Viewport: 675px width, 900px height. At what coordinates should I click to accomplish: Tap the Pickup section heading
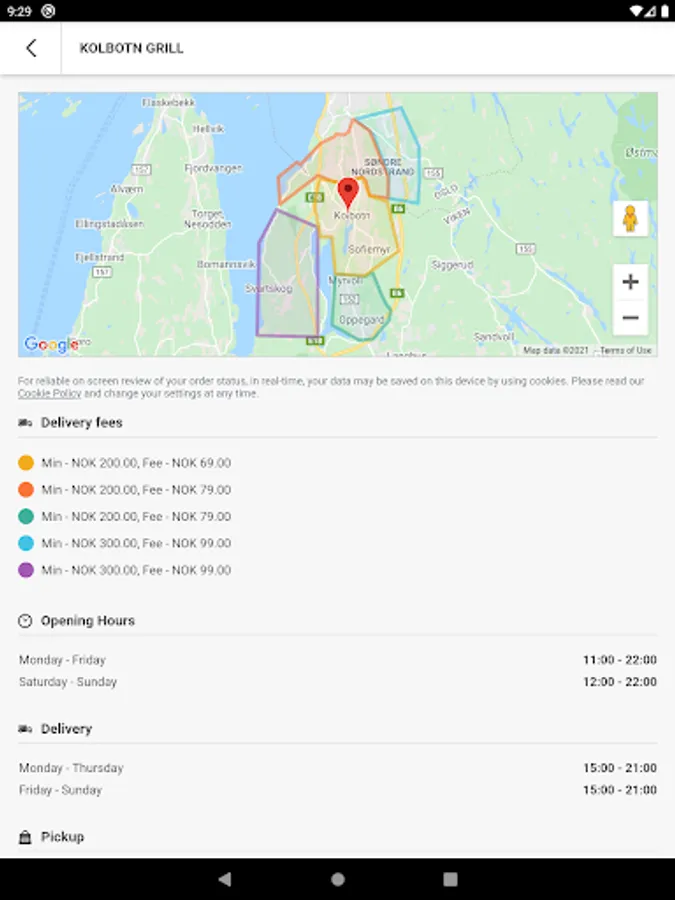pyautogui.click(x=63, y=837)
